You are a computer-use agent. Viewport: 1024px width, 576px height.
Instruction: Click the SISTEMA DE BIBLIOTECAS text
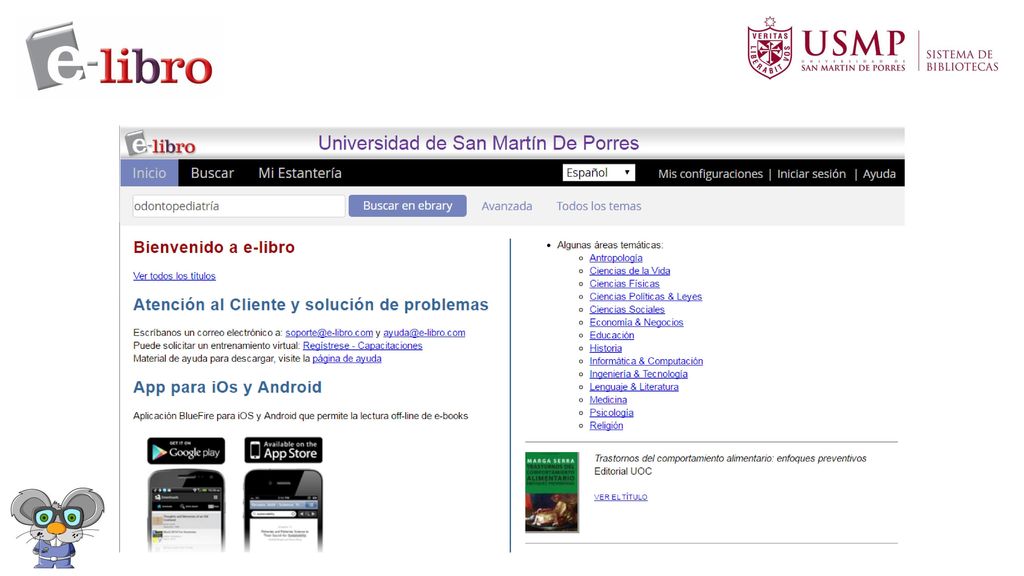[962, 60]
